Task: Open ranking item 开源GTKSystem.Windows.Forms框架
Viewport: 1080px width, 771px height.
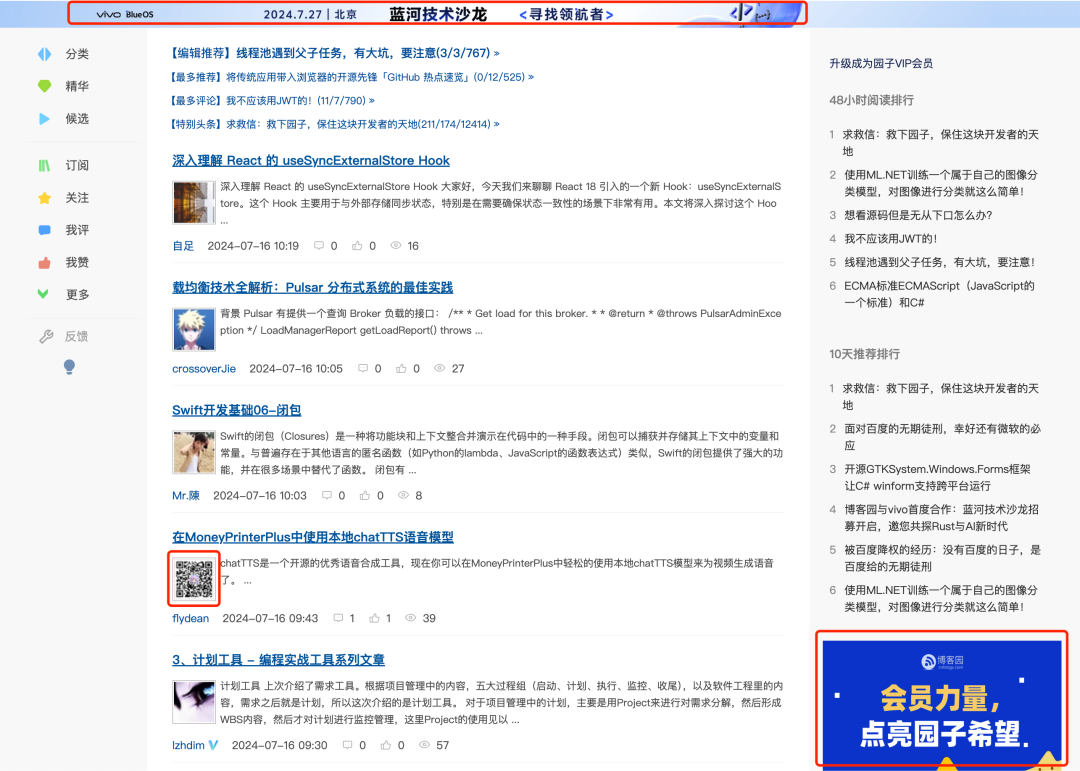Action: (x=937, y=477)
